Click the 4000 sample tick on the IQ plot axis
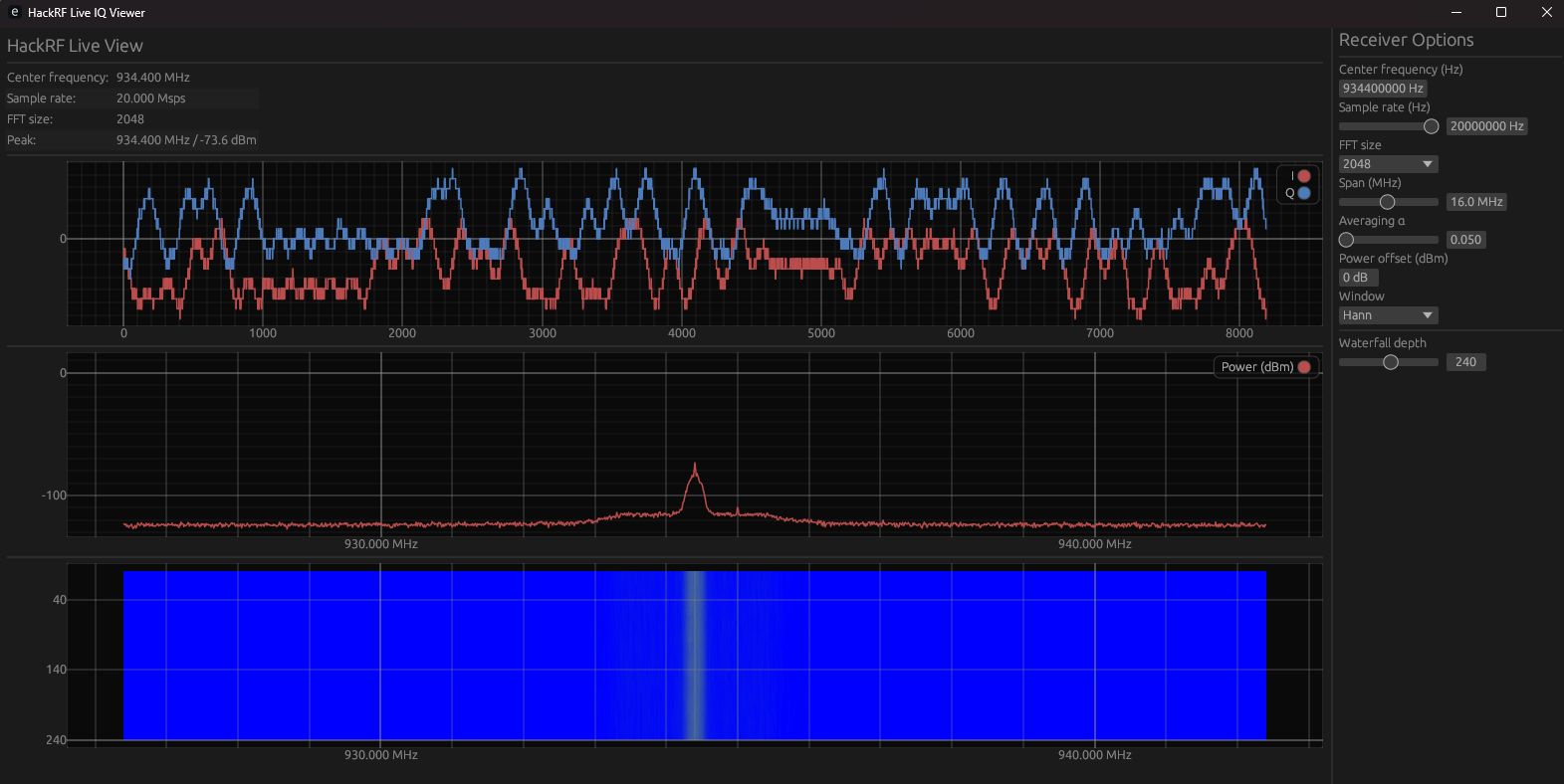Viewport: 1564px width, 784px height. click(x=682, y=333)
